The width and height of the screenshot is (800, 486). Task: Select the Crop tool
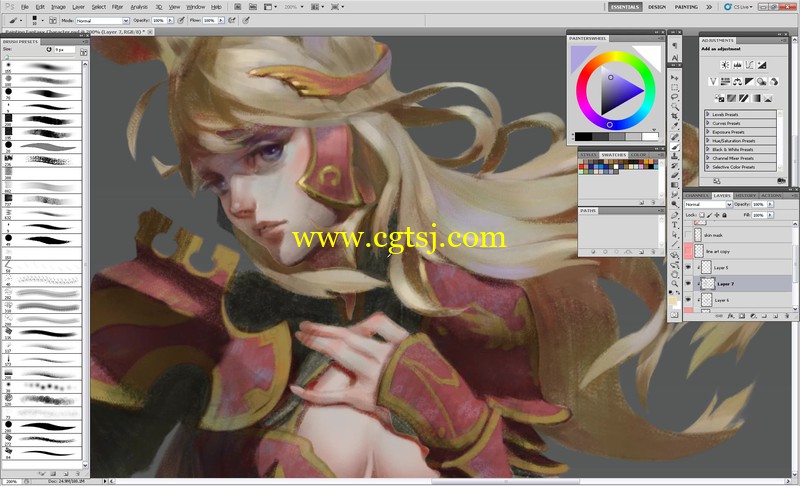tap(674, 116)
